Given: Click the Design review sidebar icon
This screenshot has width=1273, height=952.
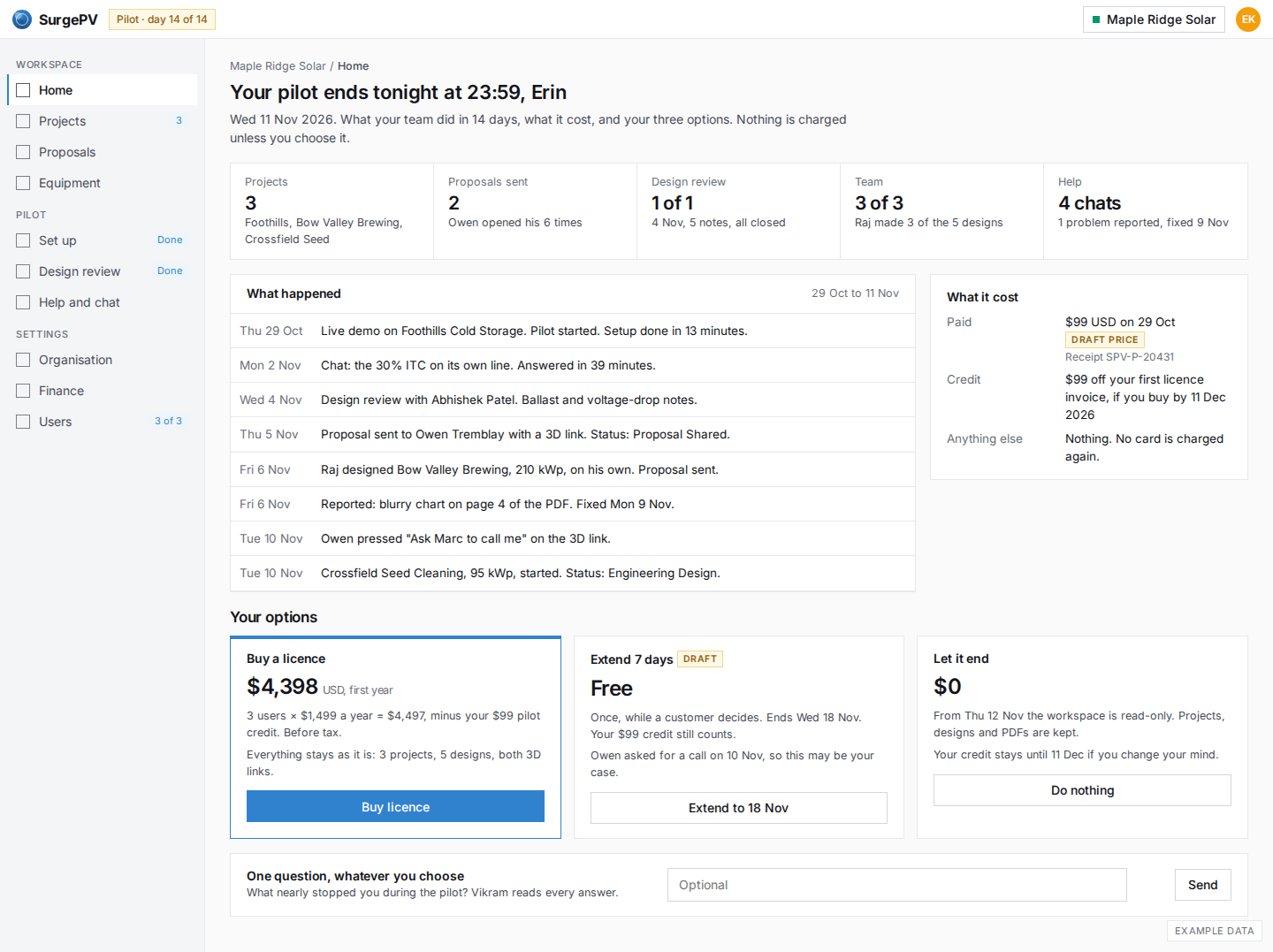Looking at the screenshot, I should (23, 271).
